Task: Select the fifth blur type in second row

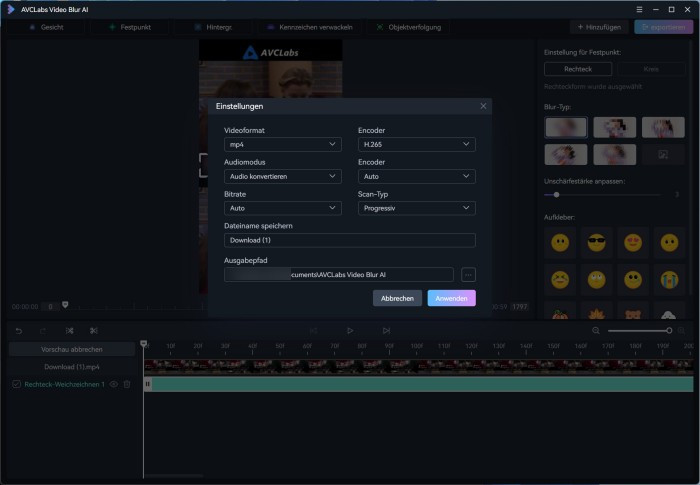Action: (x=614, y=155)
